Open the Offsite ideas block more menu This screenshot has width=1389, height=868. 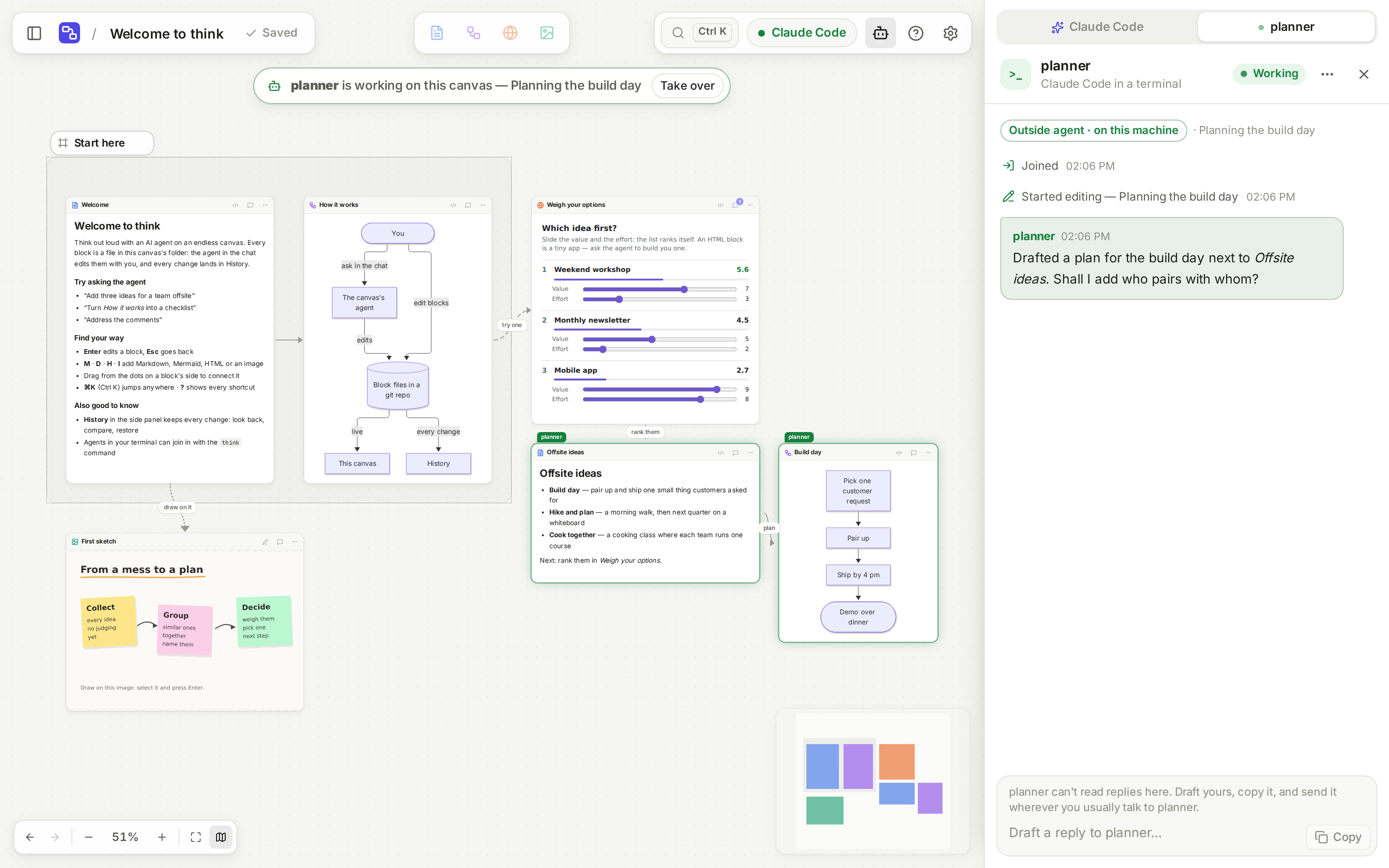click(x=750, y=452)
